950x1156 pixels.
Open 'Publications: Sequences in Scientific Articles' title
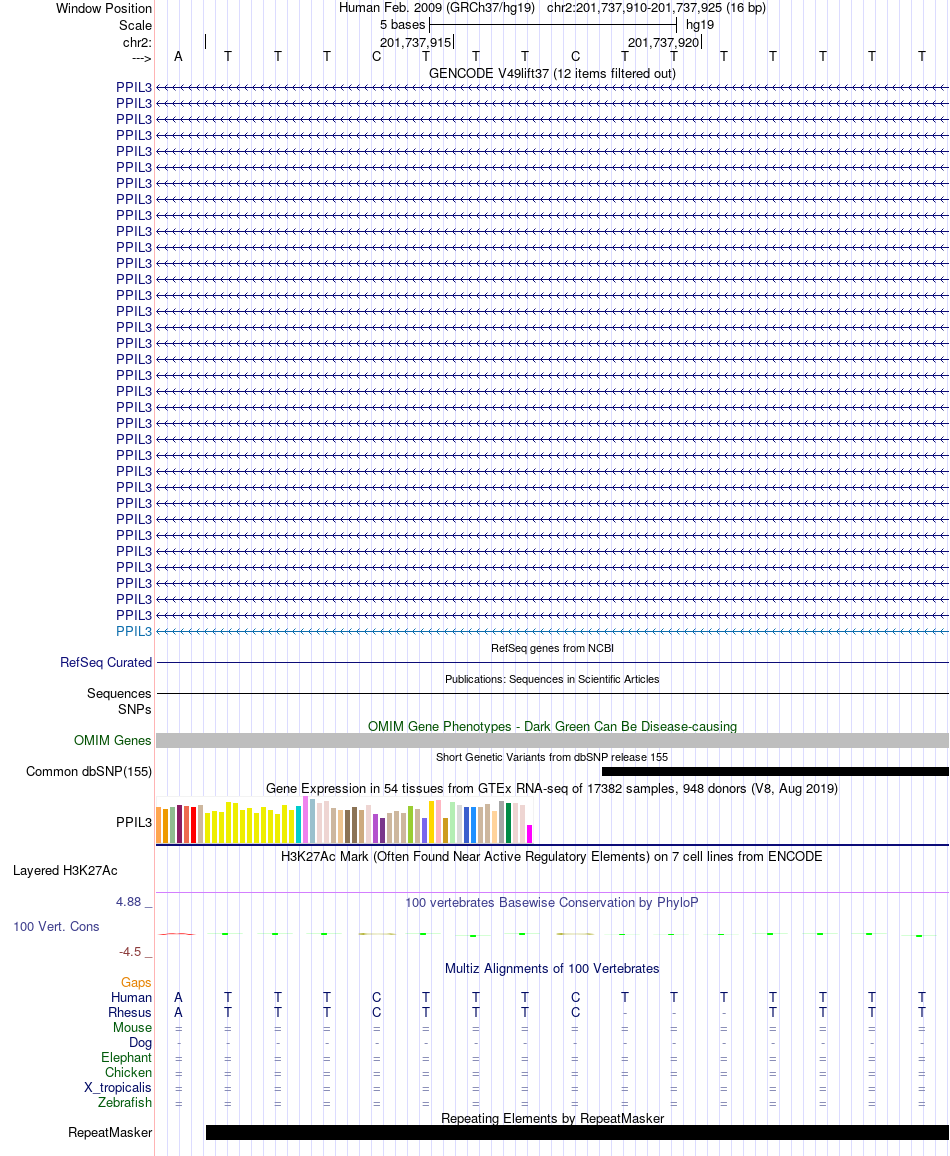(552, 679)
